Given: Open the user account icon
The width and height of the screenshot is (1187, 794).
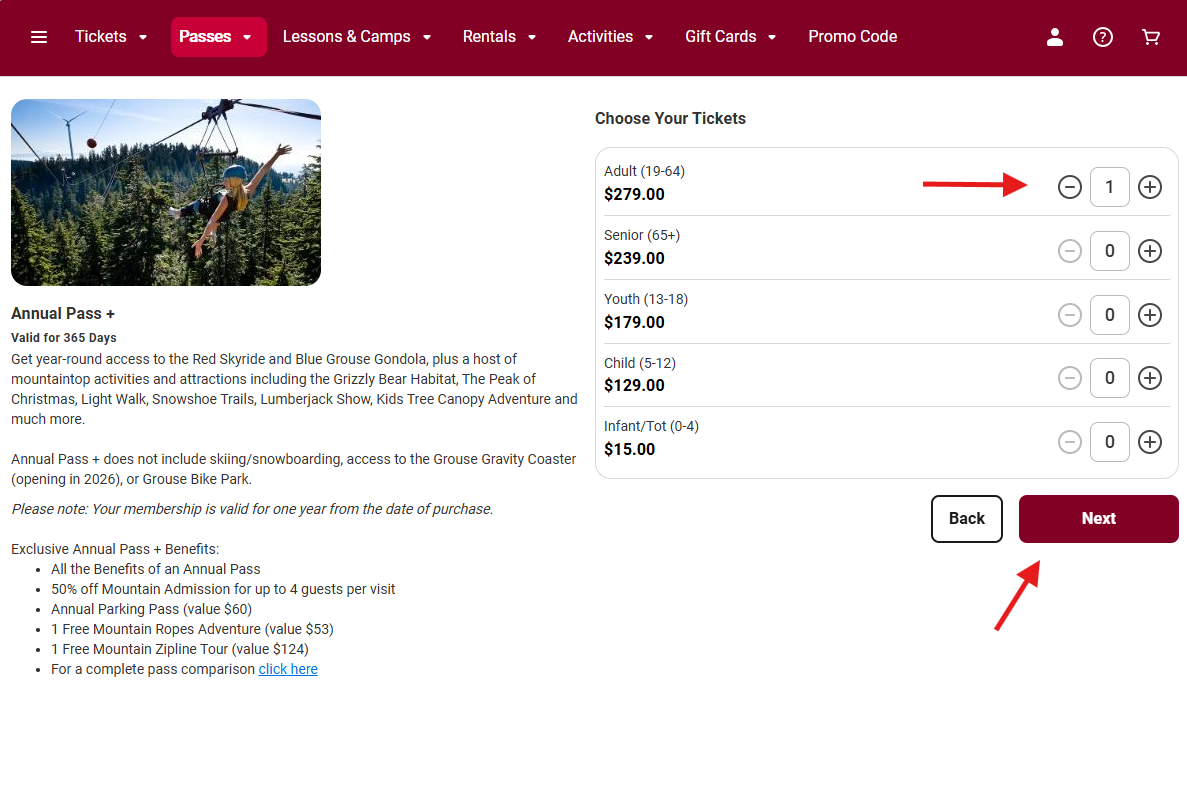Looking at the screenshot, I should (1054, 37).
